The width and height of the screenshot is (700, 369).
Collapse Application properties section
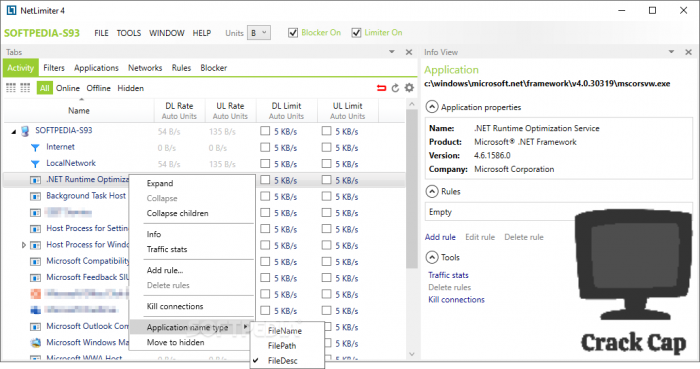point(432,107)
